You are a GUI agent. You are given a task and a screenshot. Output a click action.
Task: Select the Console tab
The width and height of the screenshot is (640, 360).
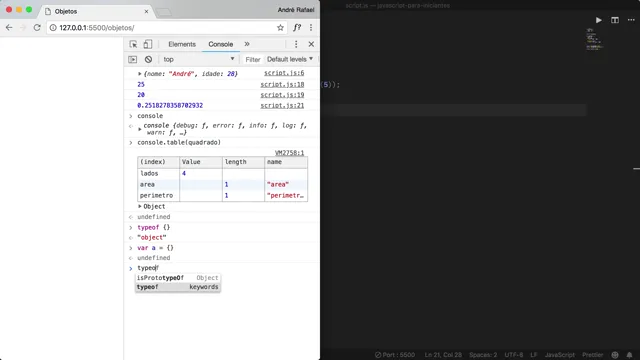pyautogui.click(x=220, y=44)
